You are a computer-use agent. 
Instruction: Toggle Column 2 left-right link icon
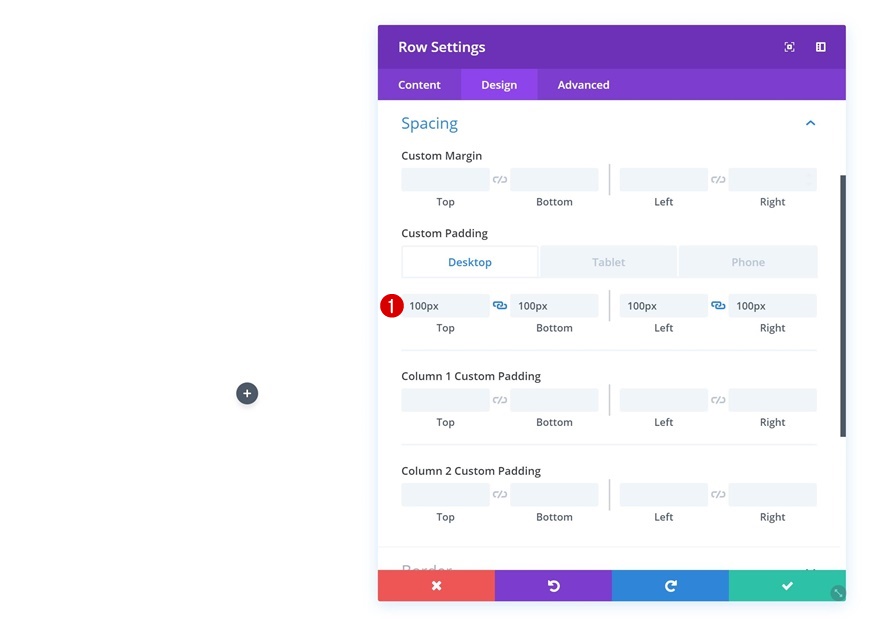click(718, 494)
